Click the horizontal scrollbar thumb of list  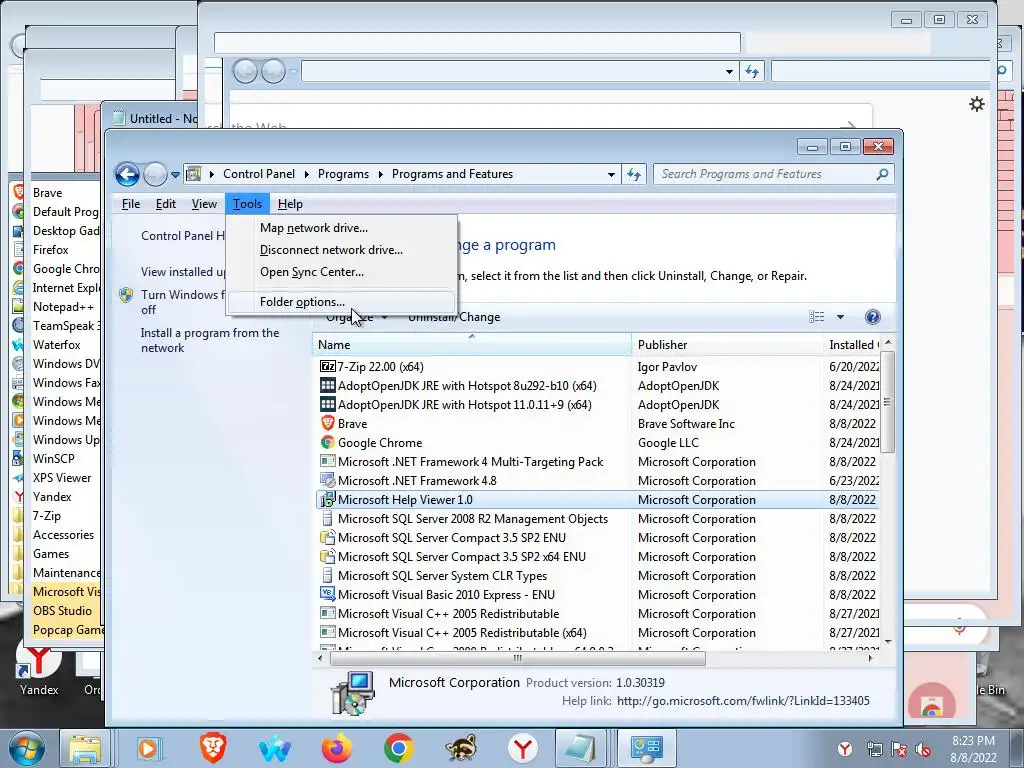coord(518,658)
